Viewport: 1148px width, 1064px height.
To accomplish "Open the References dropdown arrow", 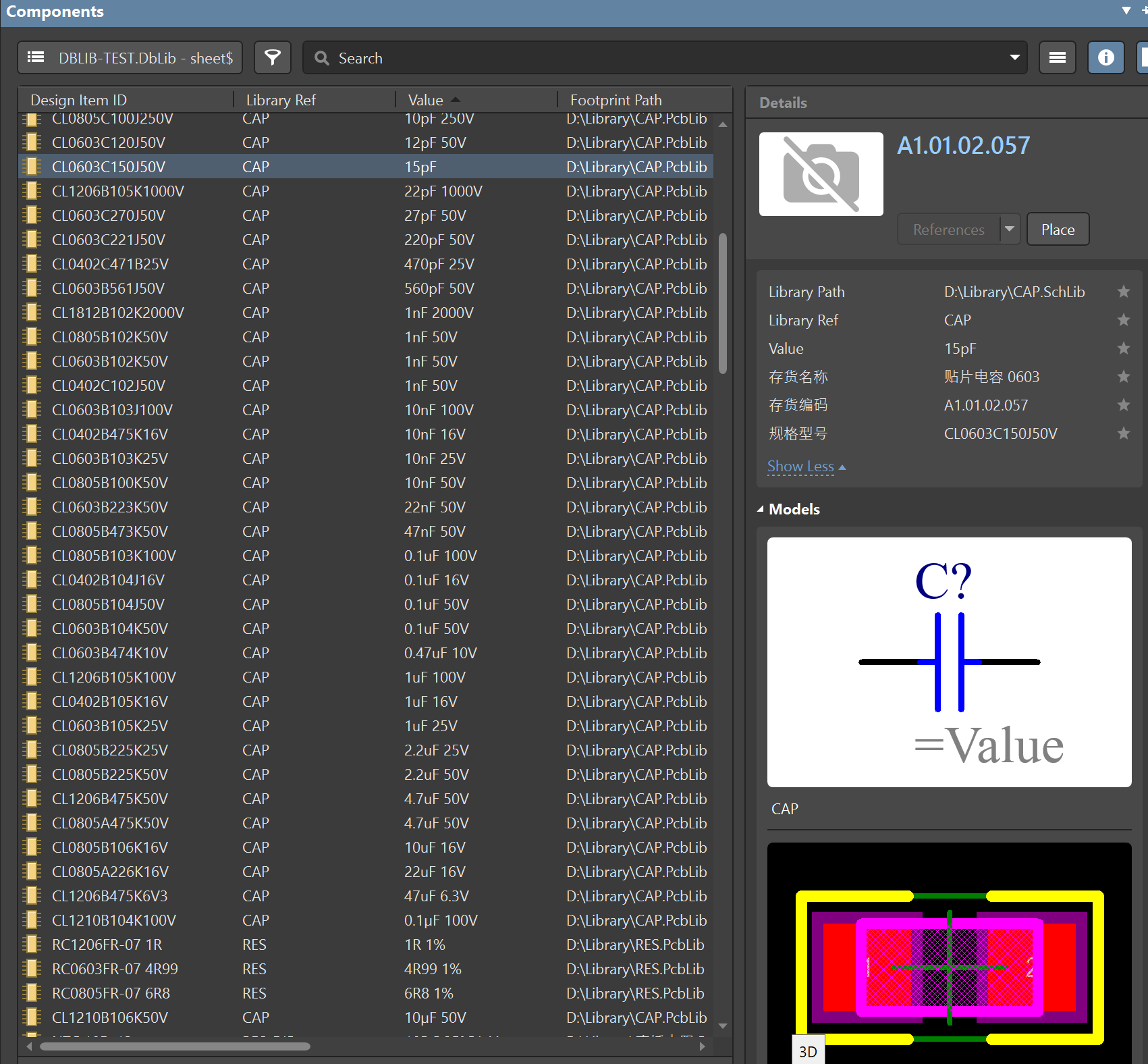I will pos(1010,230).
